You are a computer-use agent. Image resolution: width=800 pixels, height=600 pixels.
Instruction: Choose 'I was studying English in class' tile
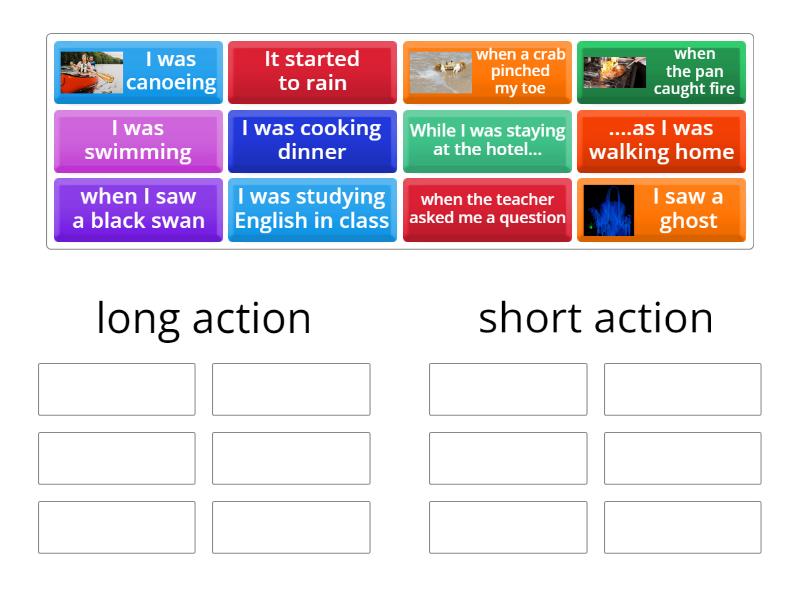click(x=312, y=209)
